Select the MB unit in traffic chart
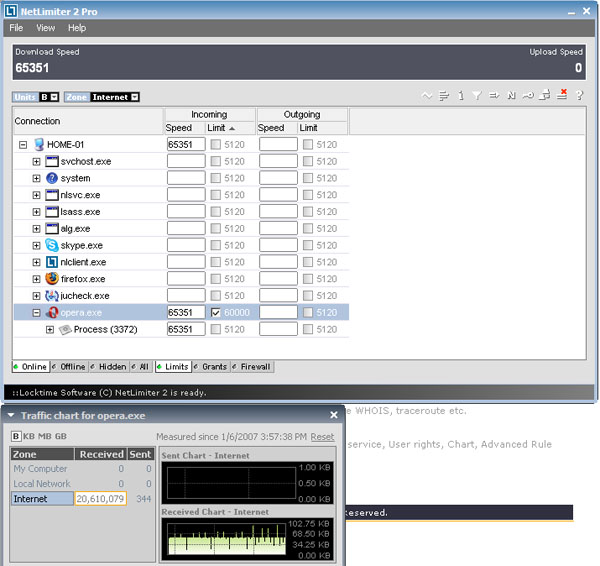600x566 pixels. [45, 436]
